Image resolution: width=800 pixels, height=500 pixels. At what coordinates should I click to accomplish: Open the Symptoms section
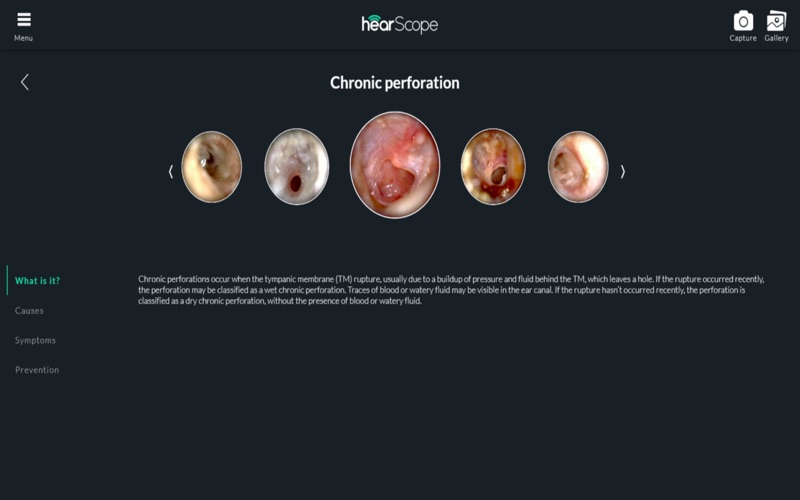[x=35, y=340]
